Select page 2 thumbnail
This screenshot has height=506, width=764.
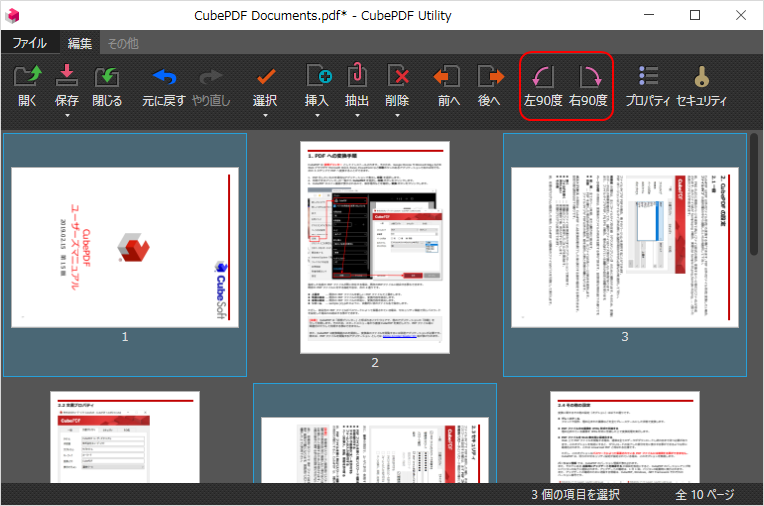pos(375,248)
